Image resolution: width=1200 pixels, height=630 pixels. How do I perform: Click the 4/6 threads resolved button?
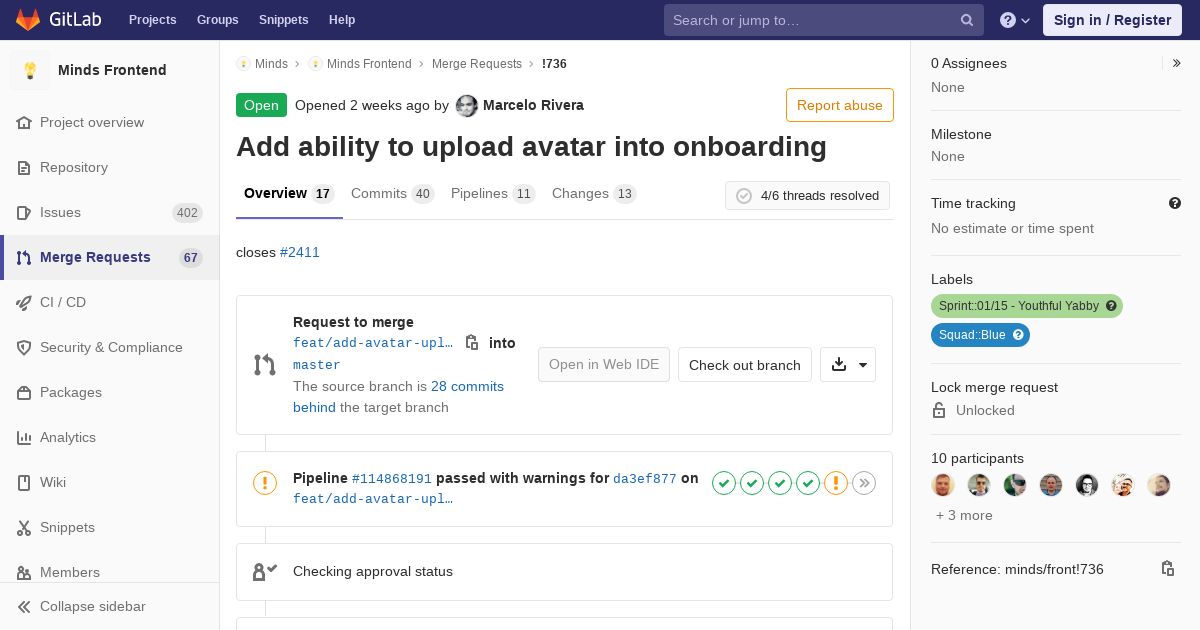point(808,196)
